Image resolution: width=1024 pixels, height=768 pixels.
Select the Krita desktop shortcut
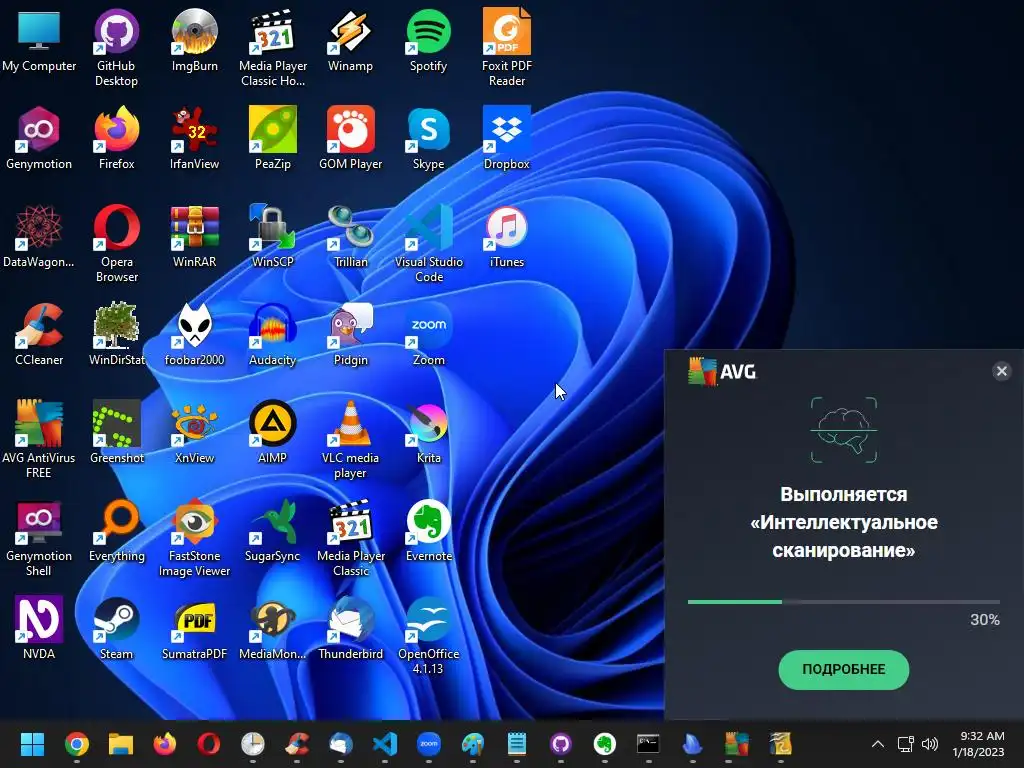click(x=428, y=432)
